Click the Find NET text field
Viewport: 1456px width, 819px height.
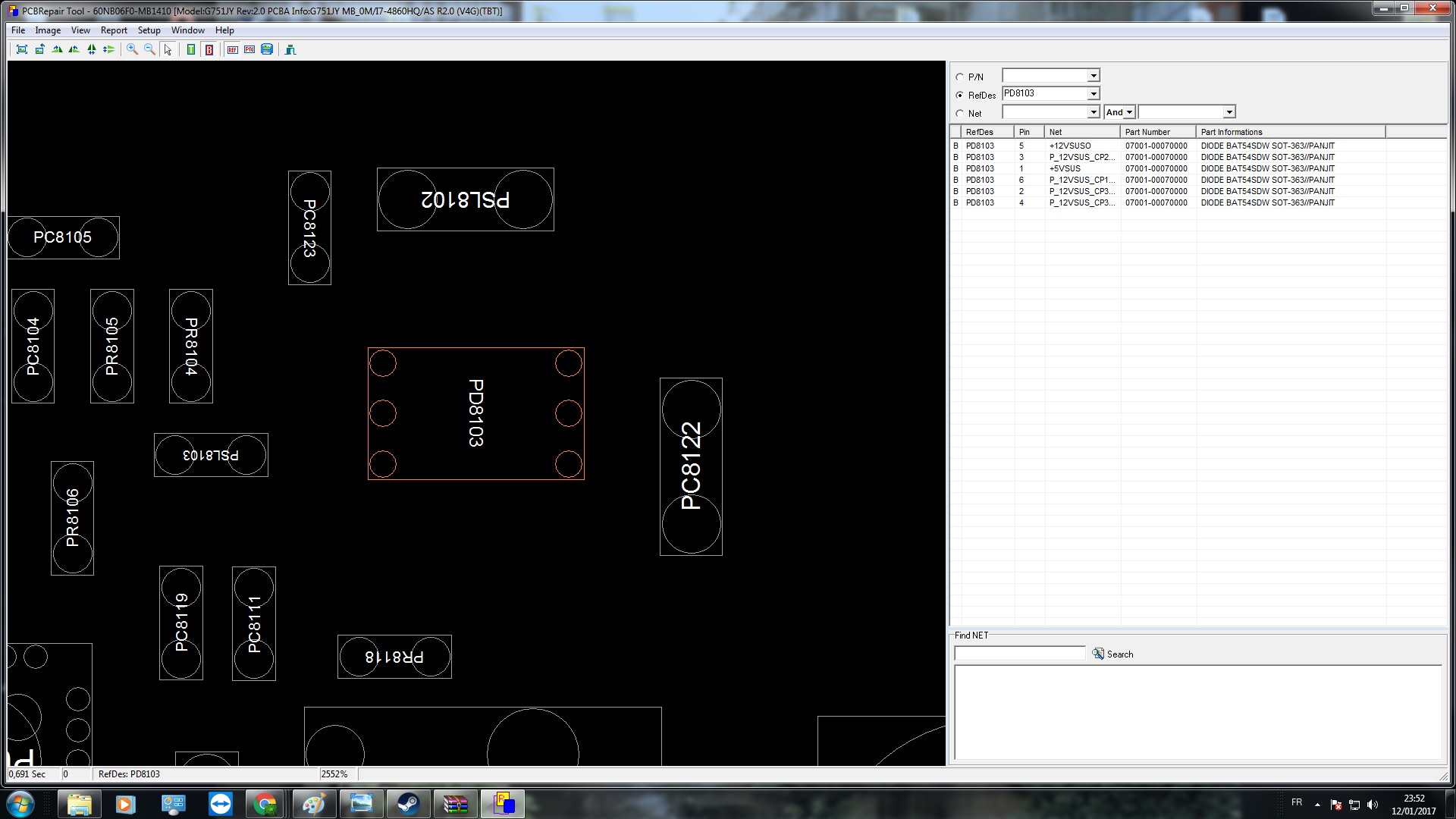pos(1019,654)
